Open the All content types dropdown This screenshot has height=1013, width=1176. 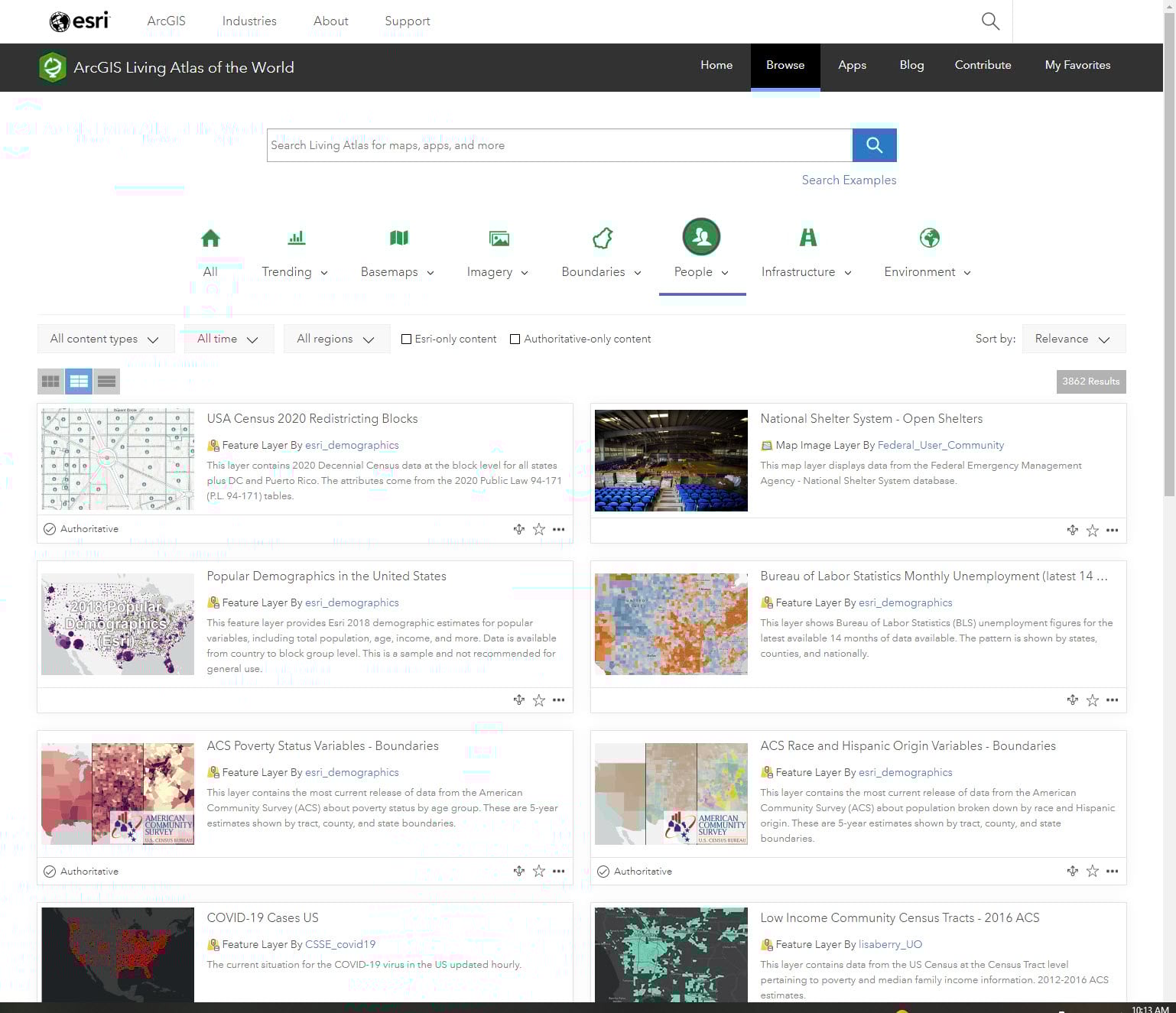pos(106,339)
